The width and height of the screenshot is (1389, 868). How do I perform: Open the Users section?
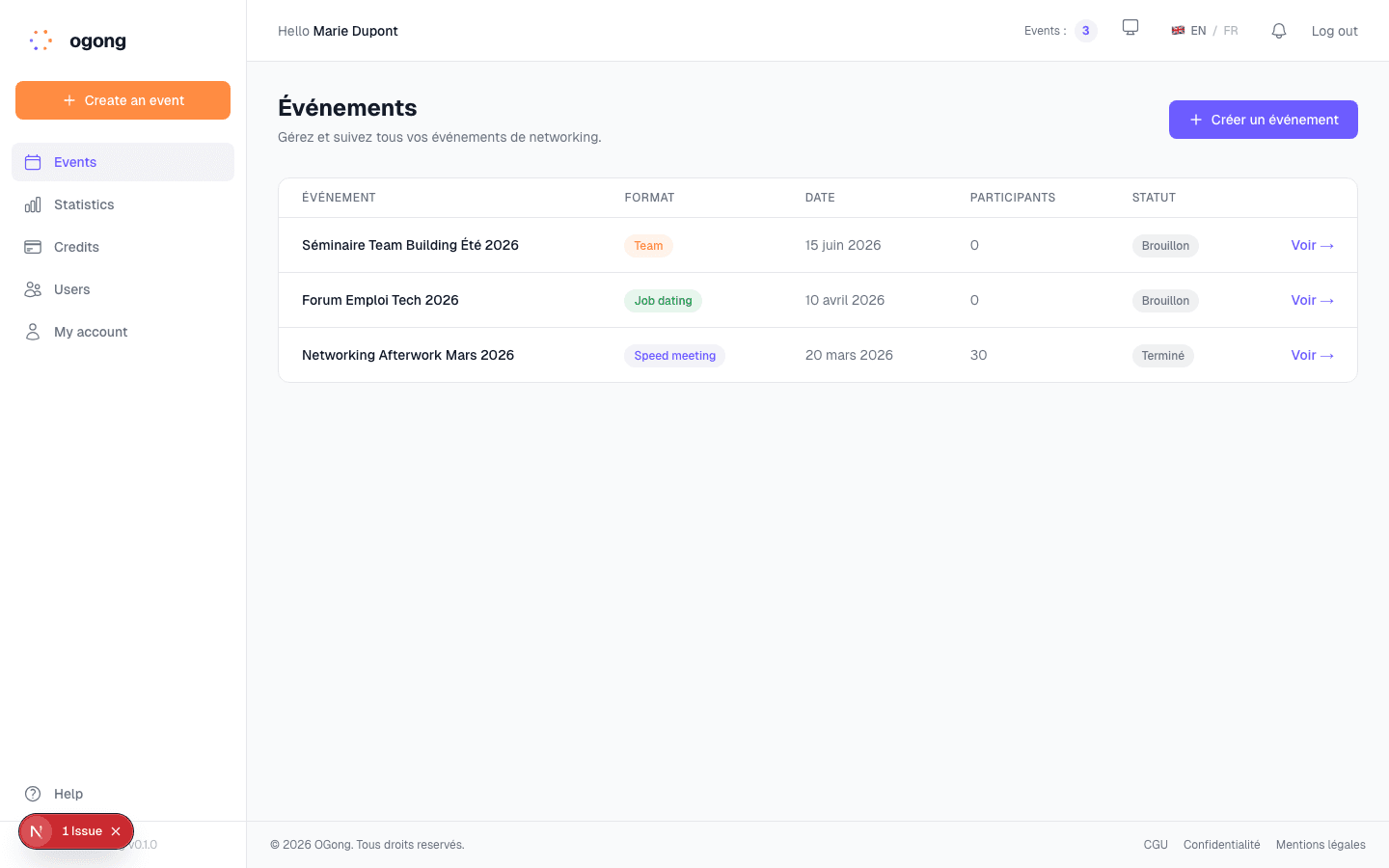coord(71,289)
